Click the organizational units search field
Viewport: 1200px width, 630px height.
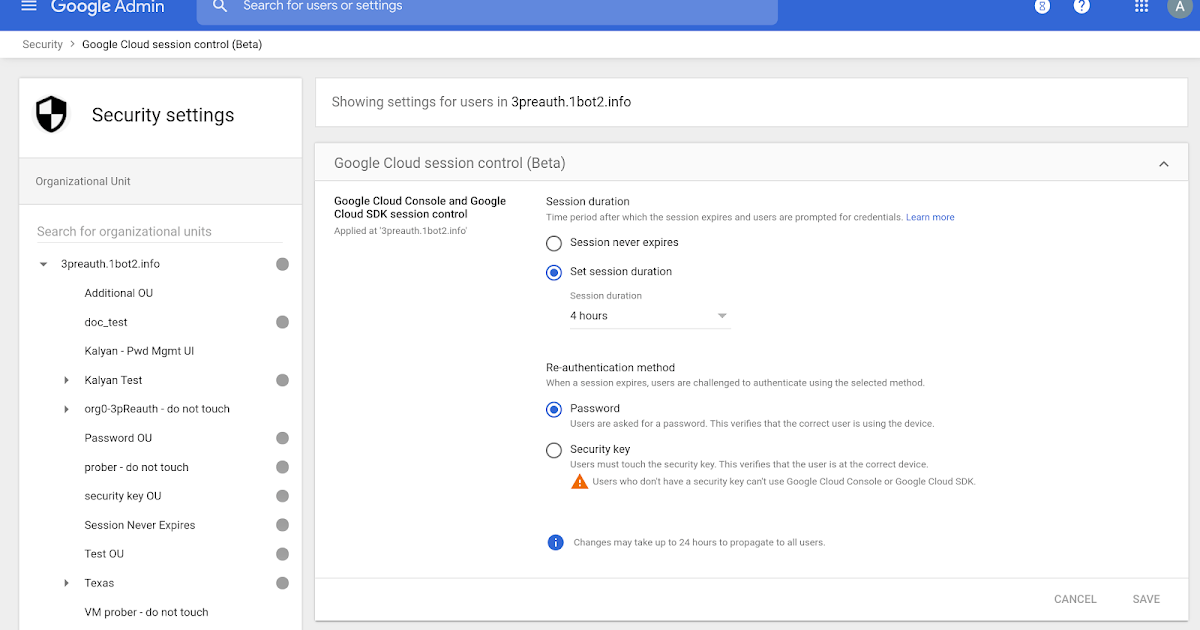click(160, 232)
